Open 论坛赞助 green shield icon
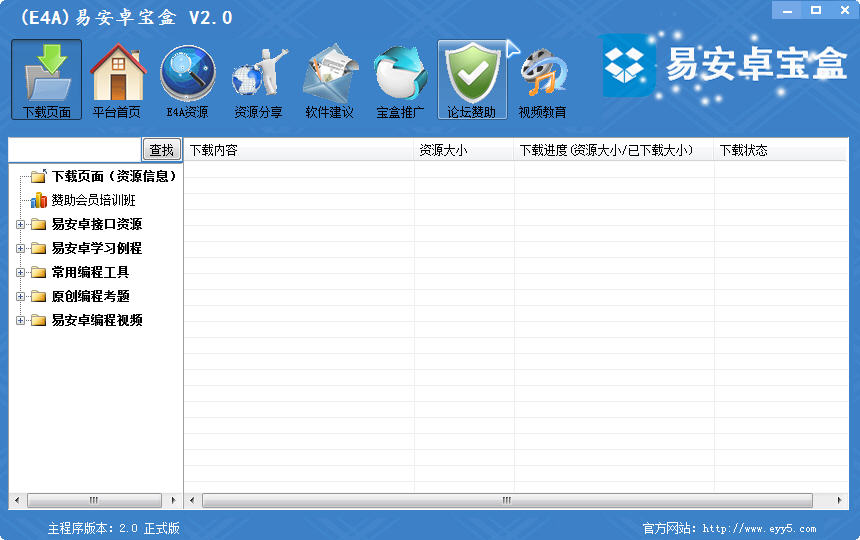The image size is (860, 540). point(472,79)
